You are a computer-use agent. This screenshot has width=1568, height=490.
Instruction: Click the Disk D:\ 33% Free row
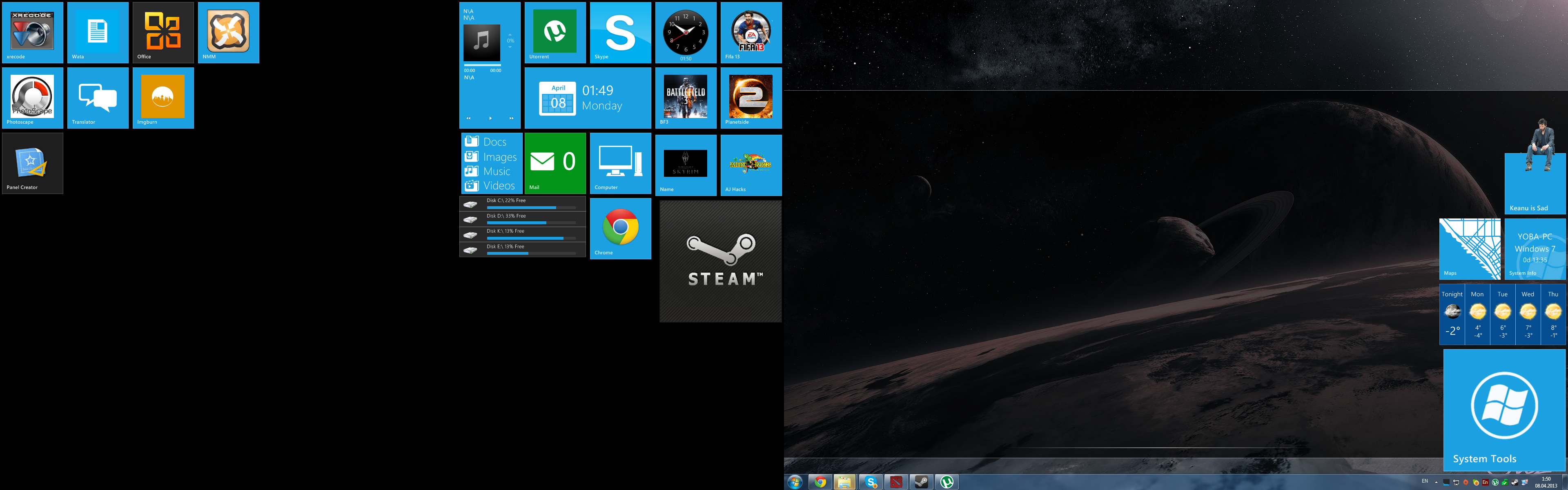coord(522,219)
